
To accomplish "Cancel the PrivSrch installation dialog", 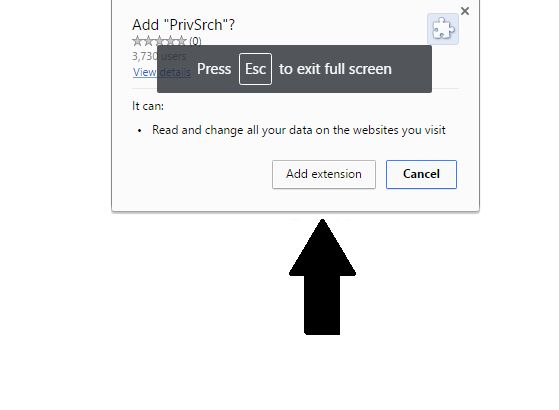I will [421, 174].
